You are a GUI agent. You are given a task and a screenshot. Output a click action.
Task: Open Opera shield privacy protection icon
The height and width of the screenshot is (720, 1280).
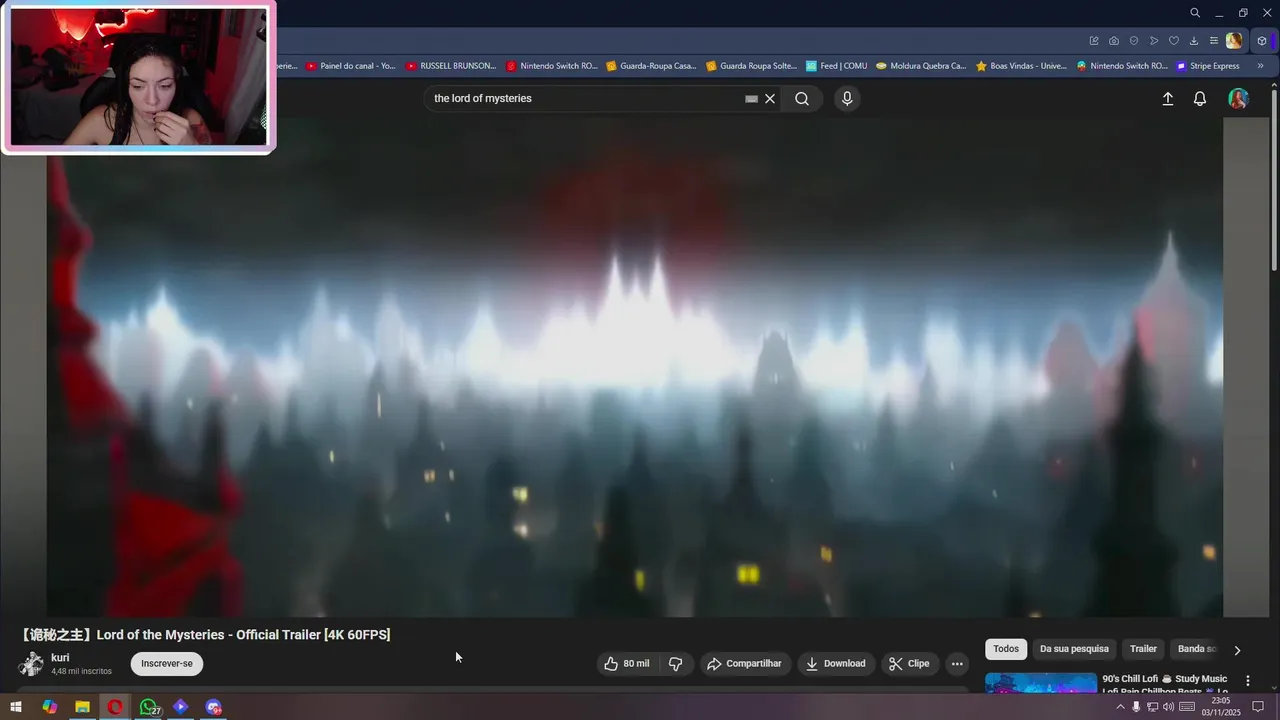coord(1134,41)
